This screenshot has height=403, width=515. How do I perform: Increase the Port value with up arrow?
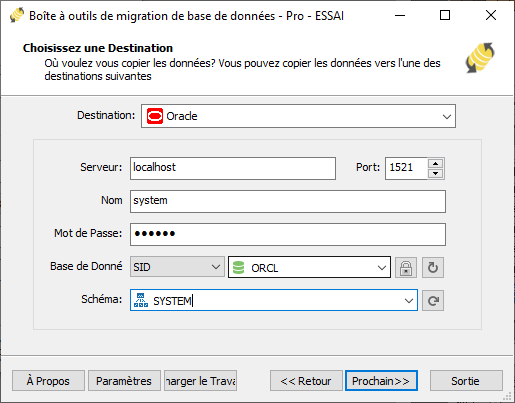tap(435, 163)
